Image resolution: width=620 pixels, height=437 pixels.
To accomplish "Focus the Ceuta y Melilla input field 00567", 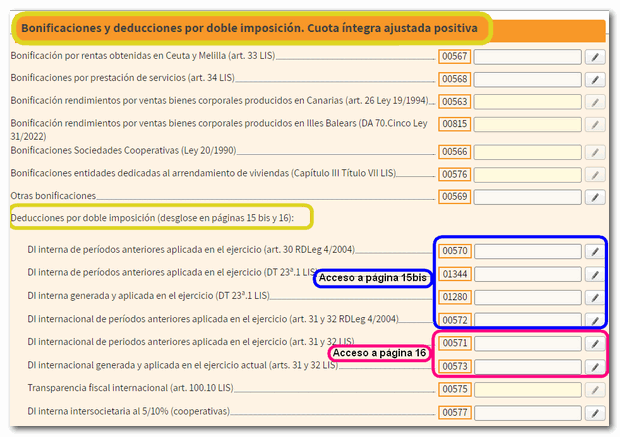I will (x=527, y=57).
